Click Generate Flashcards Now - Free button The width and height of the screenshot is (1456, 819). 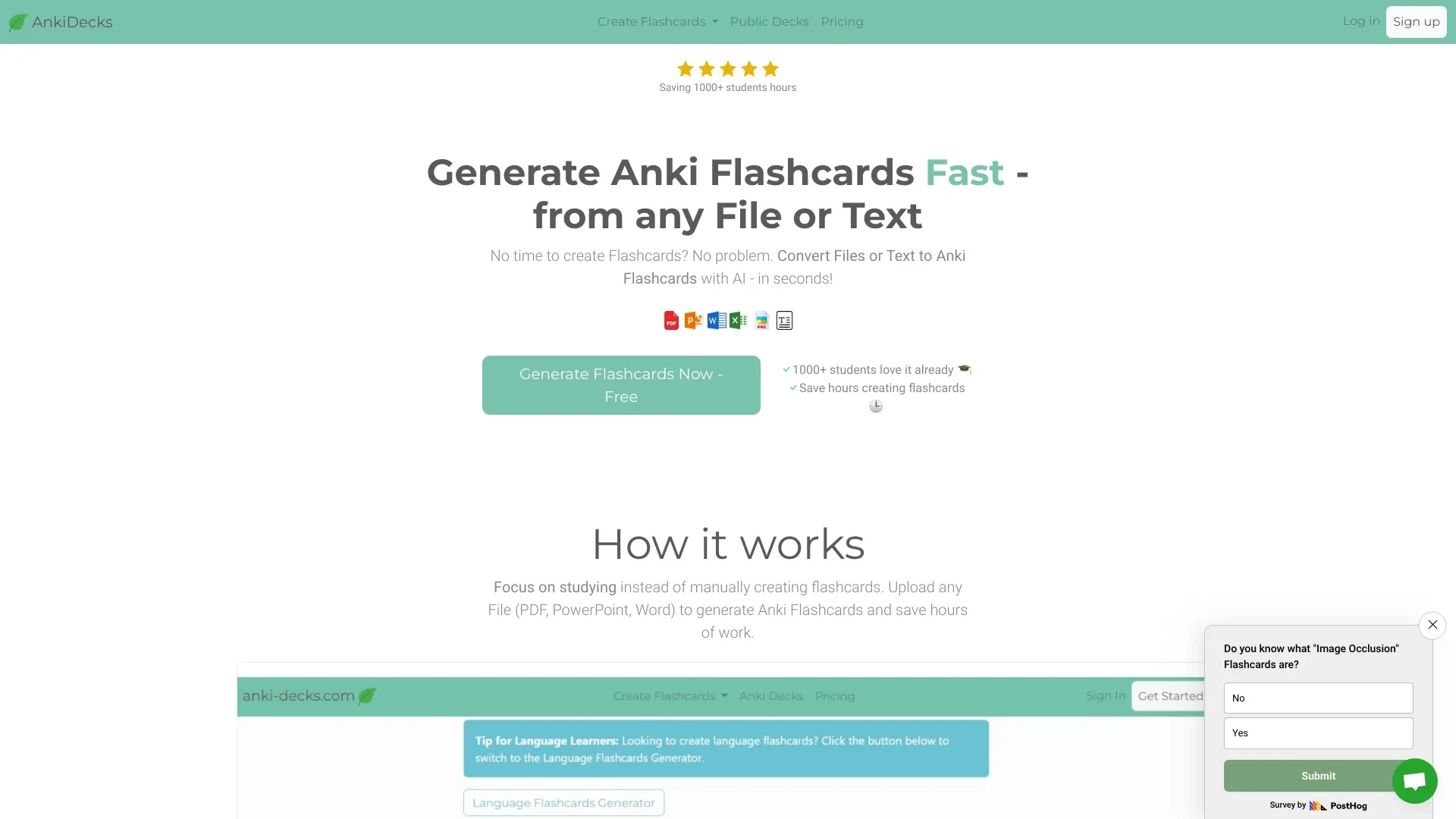coord(621,385)
